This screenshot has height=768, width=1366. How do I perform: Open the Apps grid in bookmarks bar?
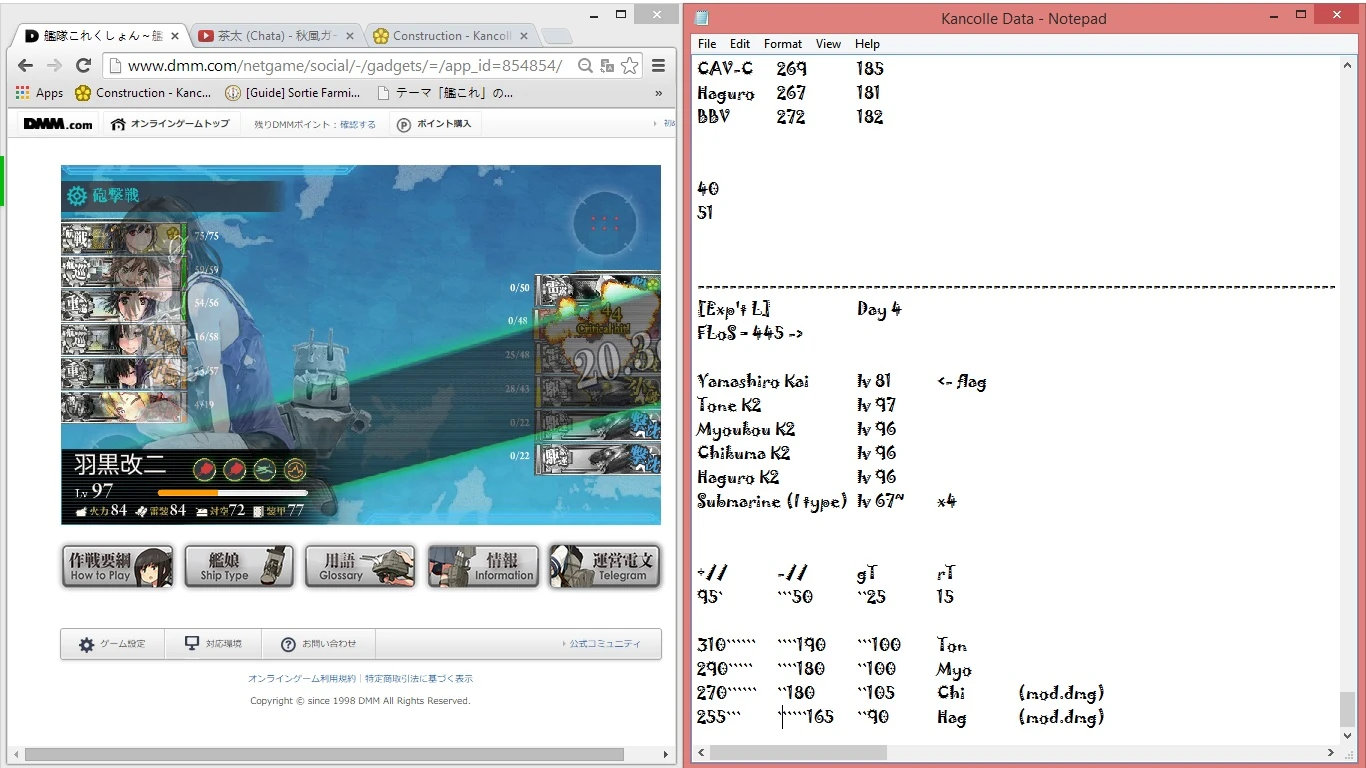40,93
